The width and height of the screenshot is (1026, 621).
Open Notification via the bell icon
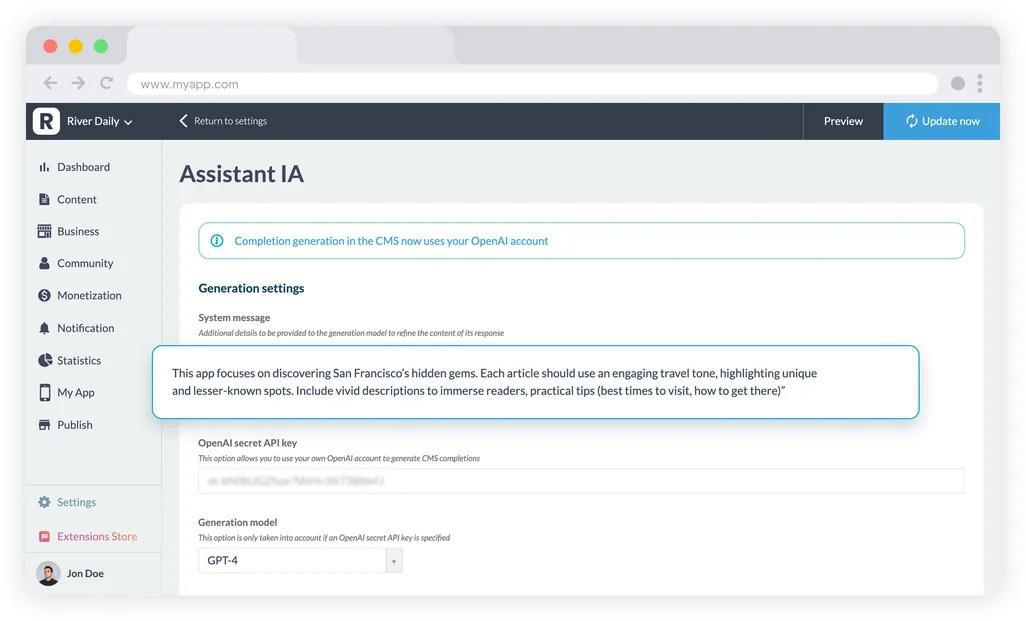(x=44, y=326)
